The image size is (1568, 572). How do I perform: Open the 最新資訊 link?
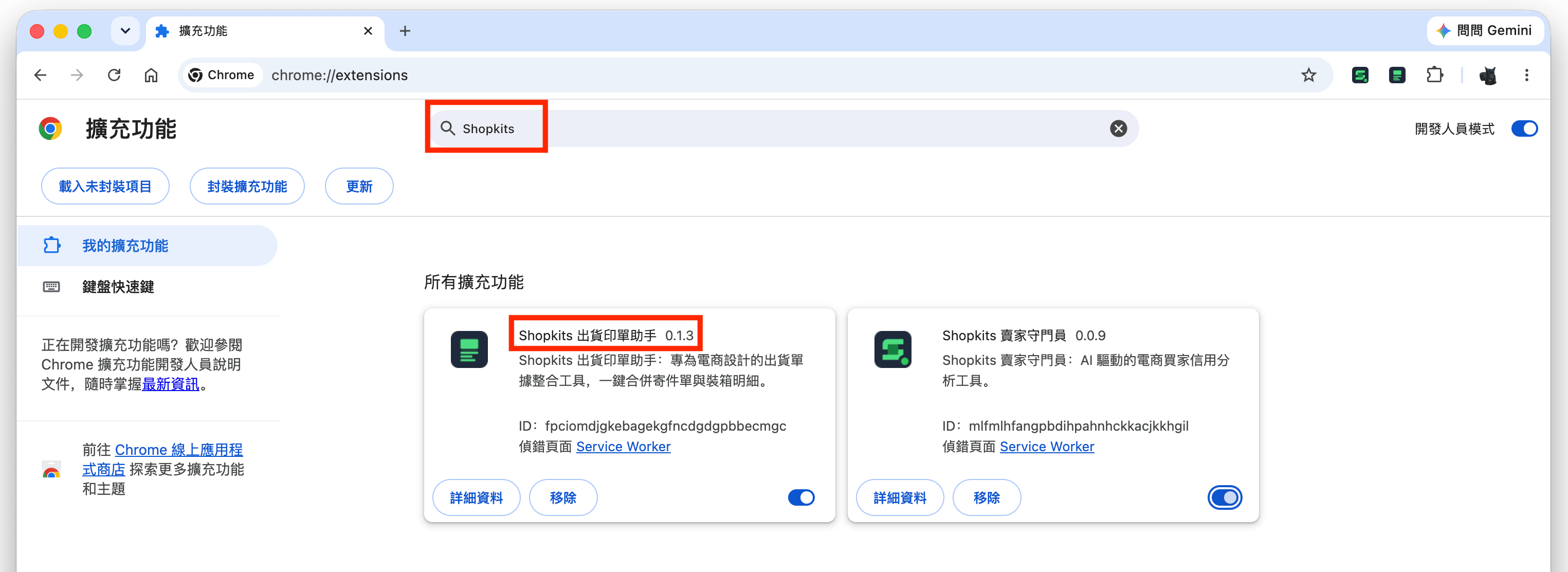click(171, 384)
